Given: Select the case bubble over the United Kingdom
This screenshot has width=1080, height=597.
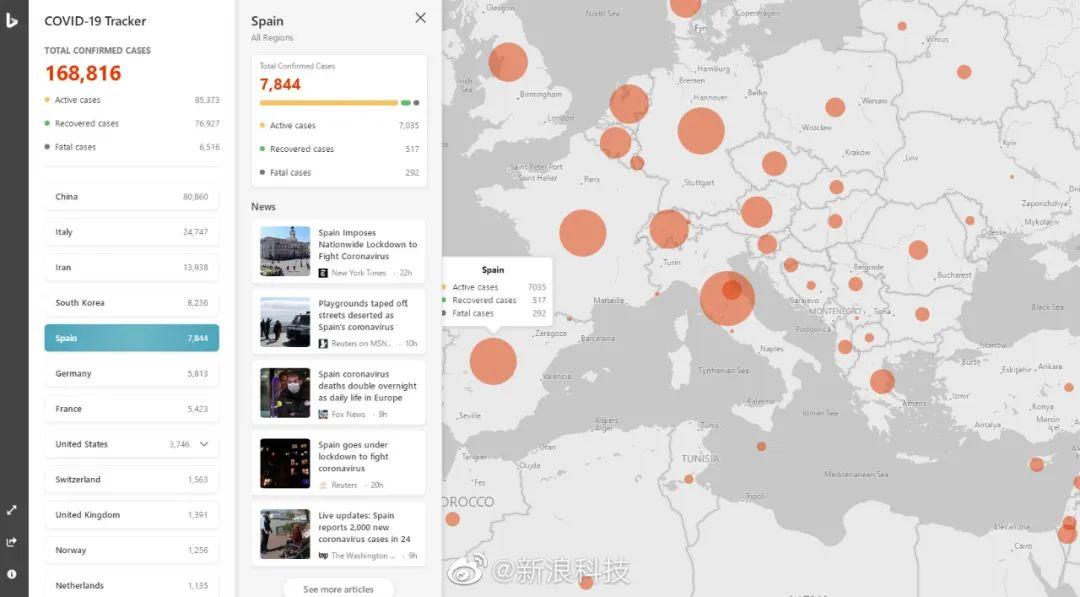Looking at the screenshot, I should coord(508,62).
